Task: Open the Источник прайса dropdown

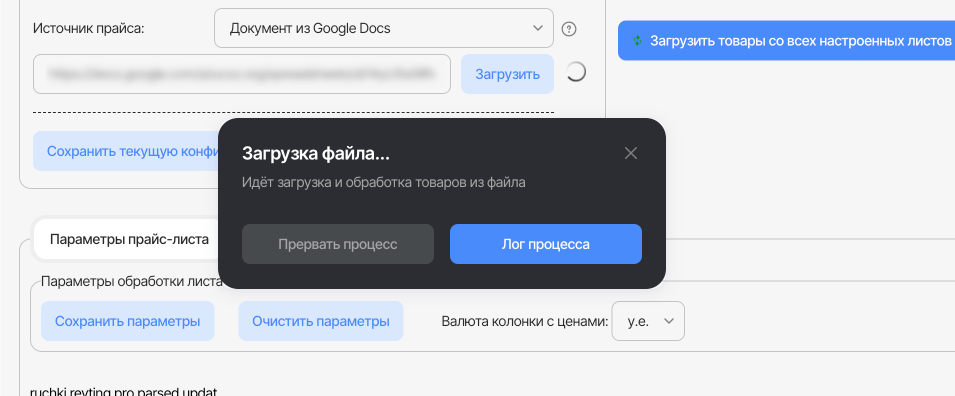Action: [384, 28]
